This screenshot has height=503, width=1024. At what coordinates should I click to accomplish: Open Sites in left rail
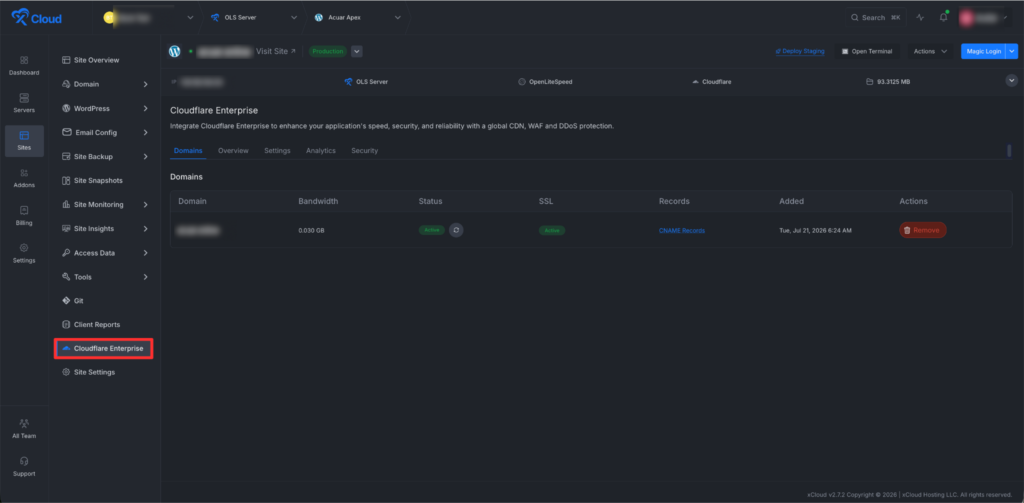[24, 141]
